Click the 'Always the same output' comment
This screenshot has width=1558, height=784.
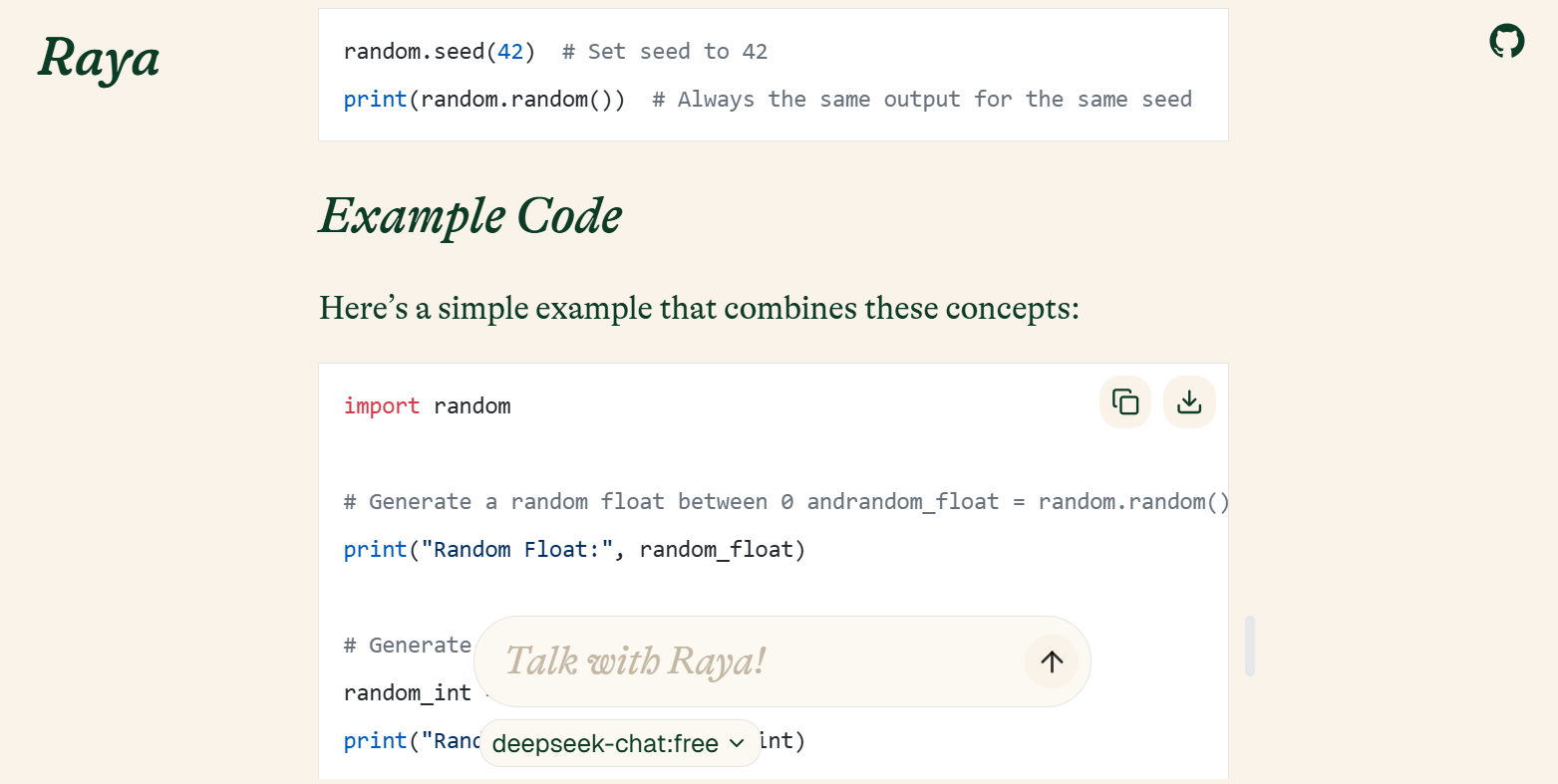(922, 100)
